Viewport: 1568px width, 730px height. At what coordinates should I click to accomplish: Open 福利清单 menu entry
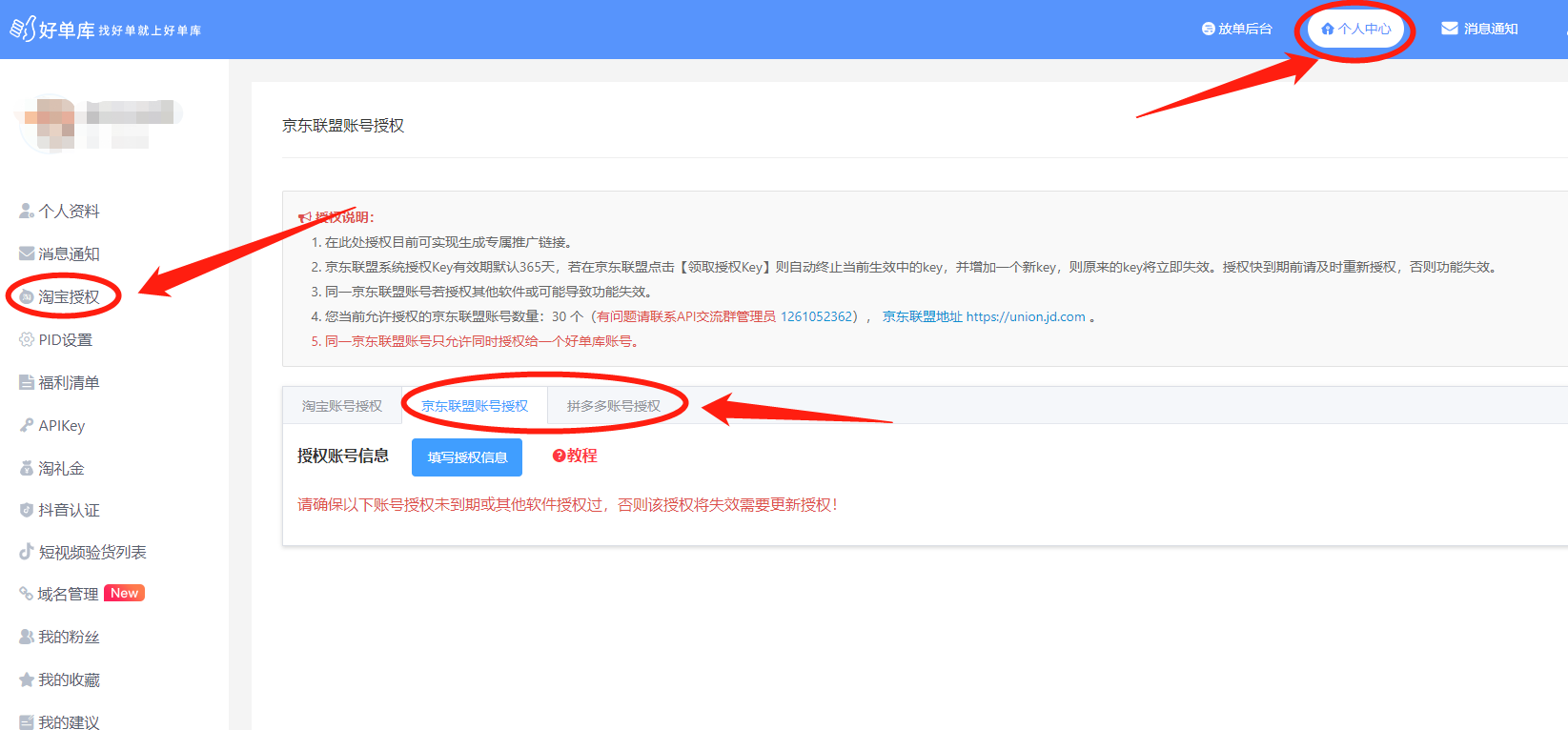(x=69, y=382)
